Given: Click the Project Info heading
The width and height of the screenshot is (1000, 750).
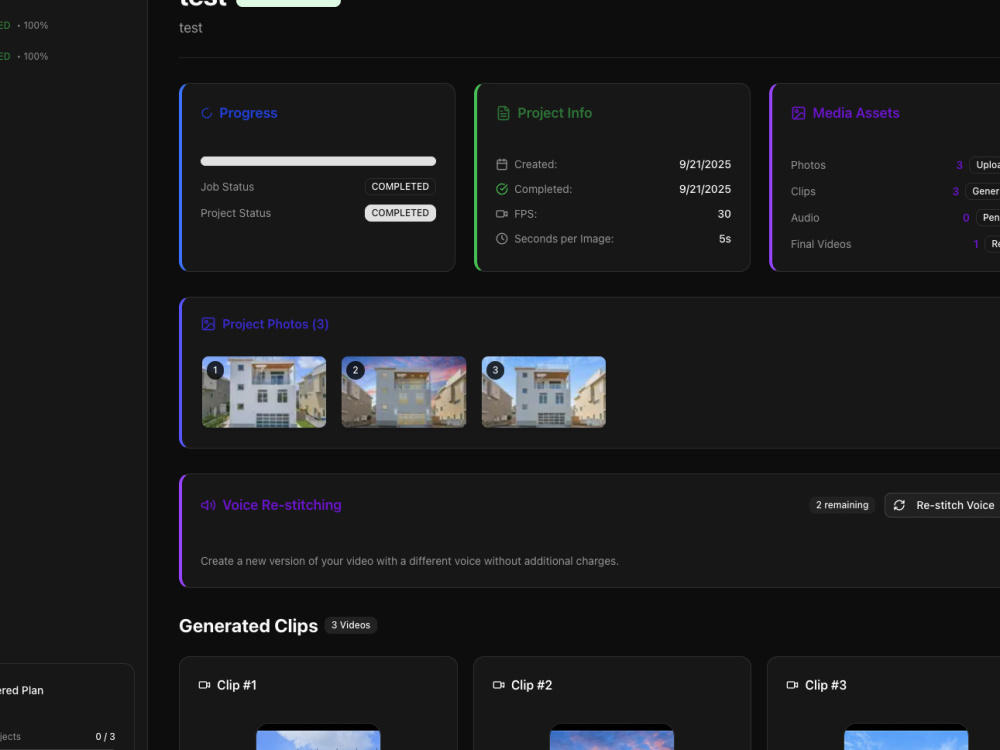Looking at the screenshot, I should point(555,114).
